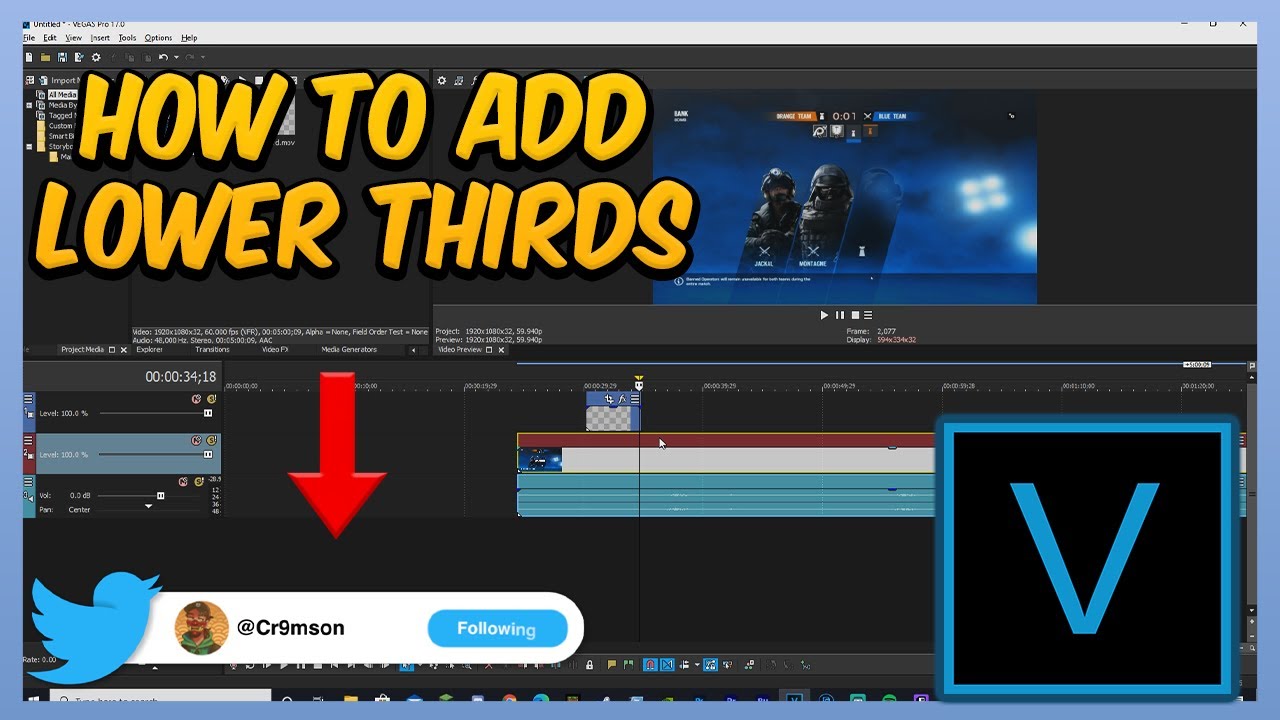The height and width of the screenshot is (720, 1280).
Task: Toggle auto ripple in bottom toolbar
Action: (x=684, y=665)
